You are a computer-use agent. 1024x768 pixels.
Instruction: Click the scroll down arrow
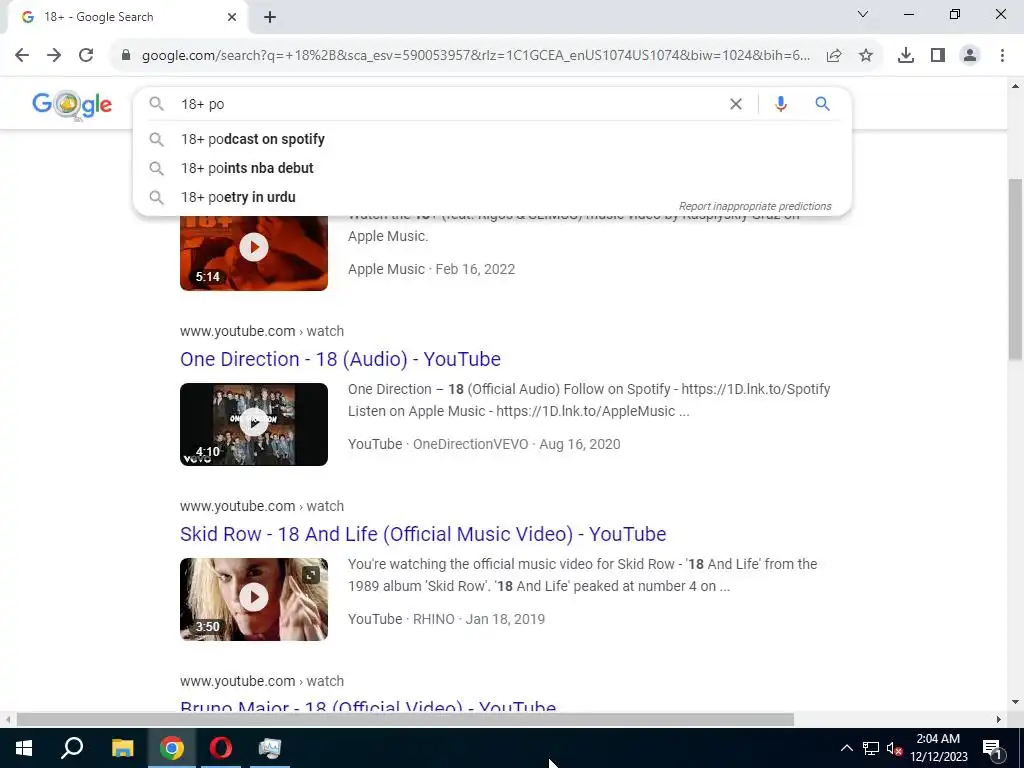1015,702
